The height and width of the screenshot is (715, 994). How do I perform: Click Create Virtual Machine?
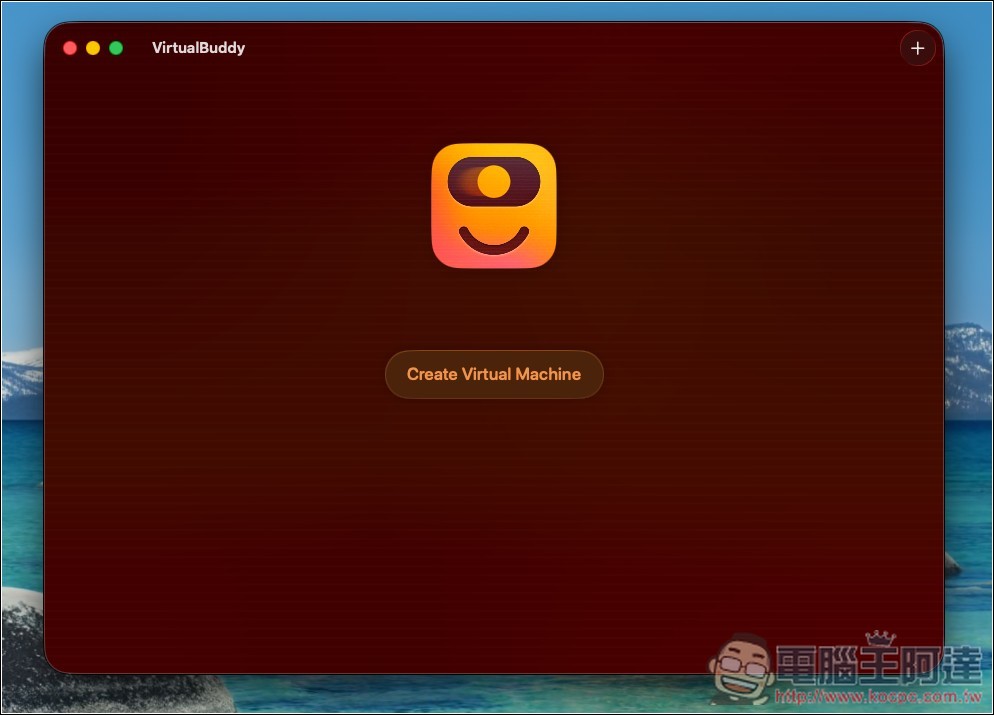tap(494, 374)
